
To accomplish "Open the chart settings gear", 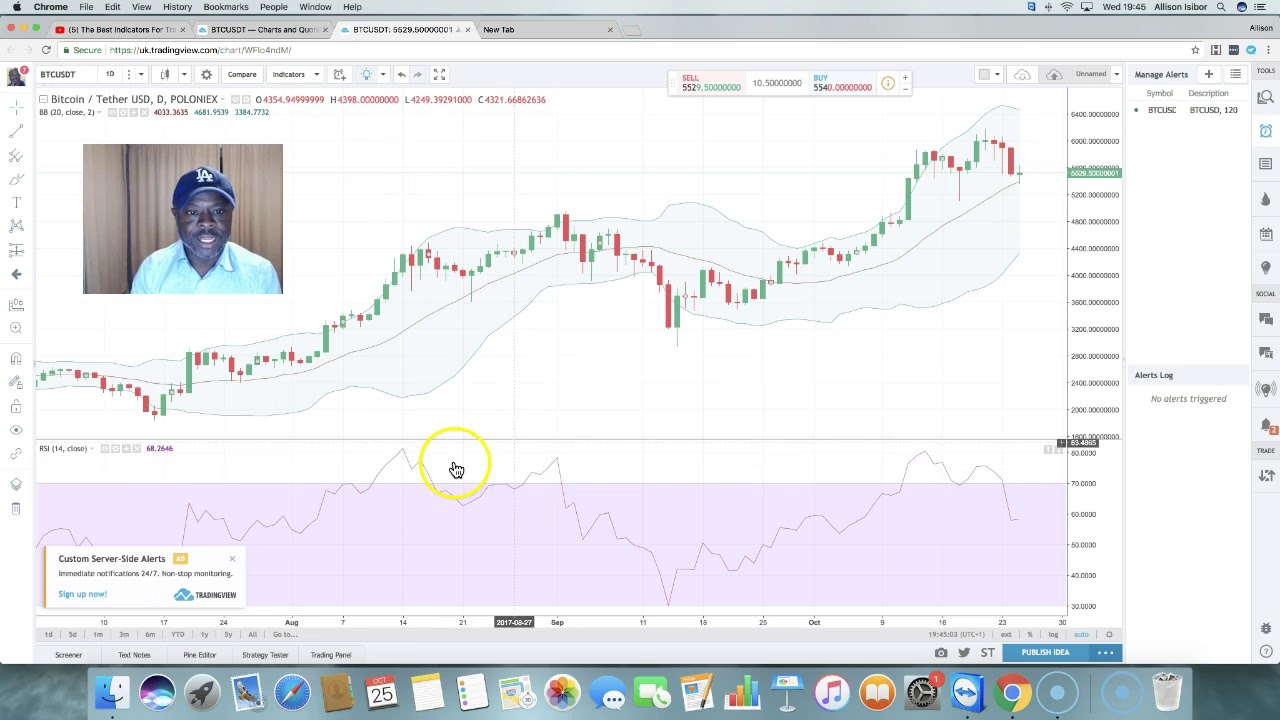I will pyautogui.click(x=206, y=74).
